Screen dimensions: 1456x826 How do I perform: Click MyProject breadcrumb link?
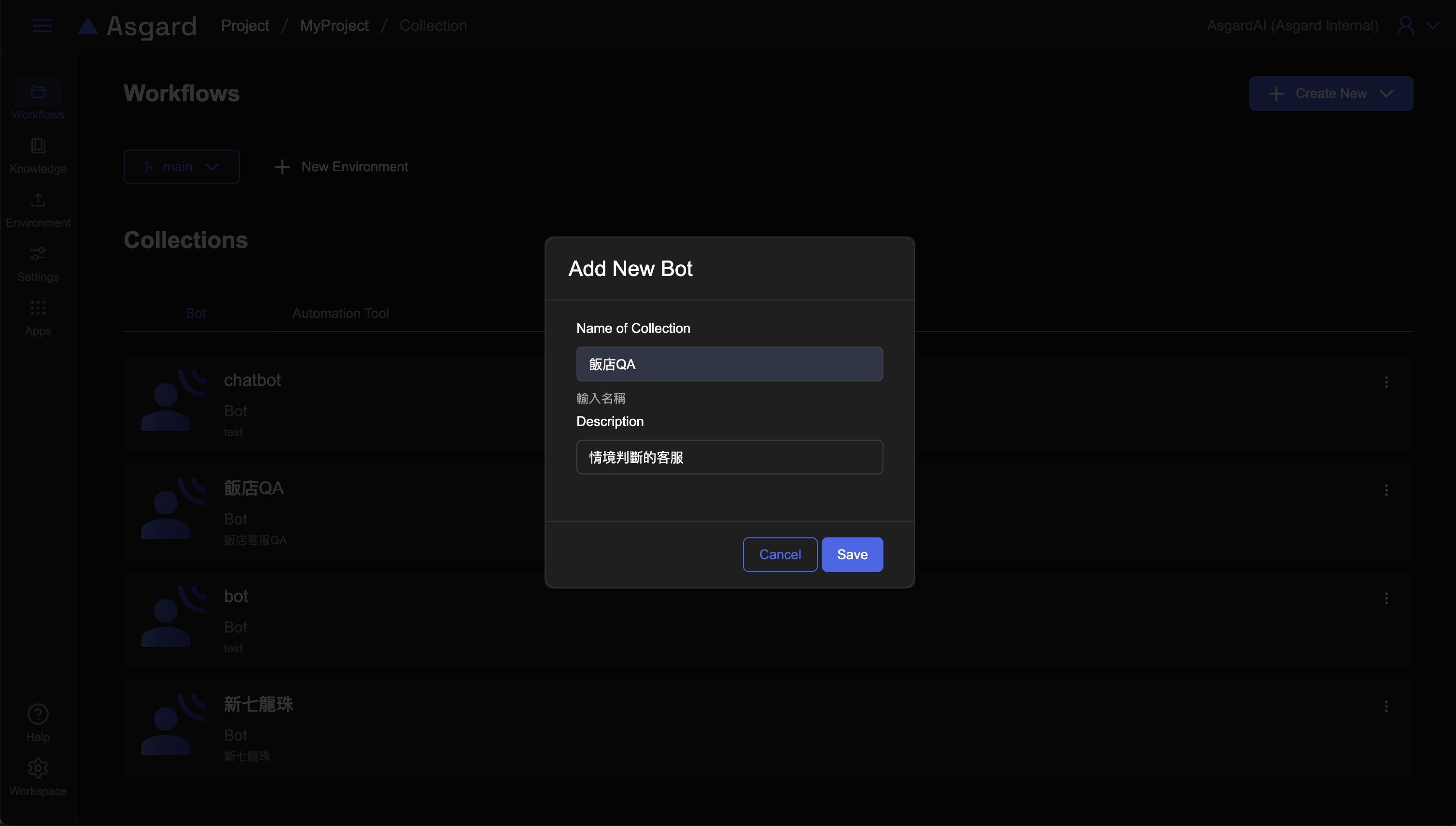click(334, 26)
